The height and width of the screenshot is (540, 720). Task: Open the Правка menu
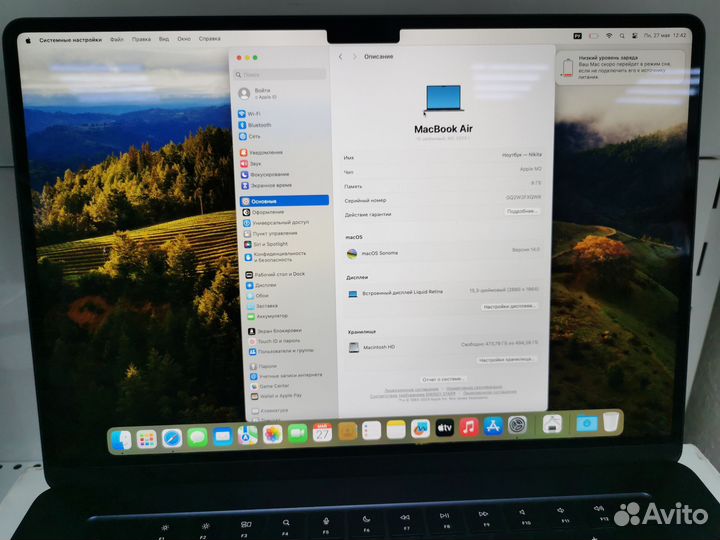click(x=141, y=39)
